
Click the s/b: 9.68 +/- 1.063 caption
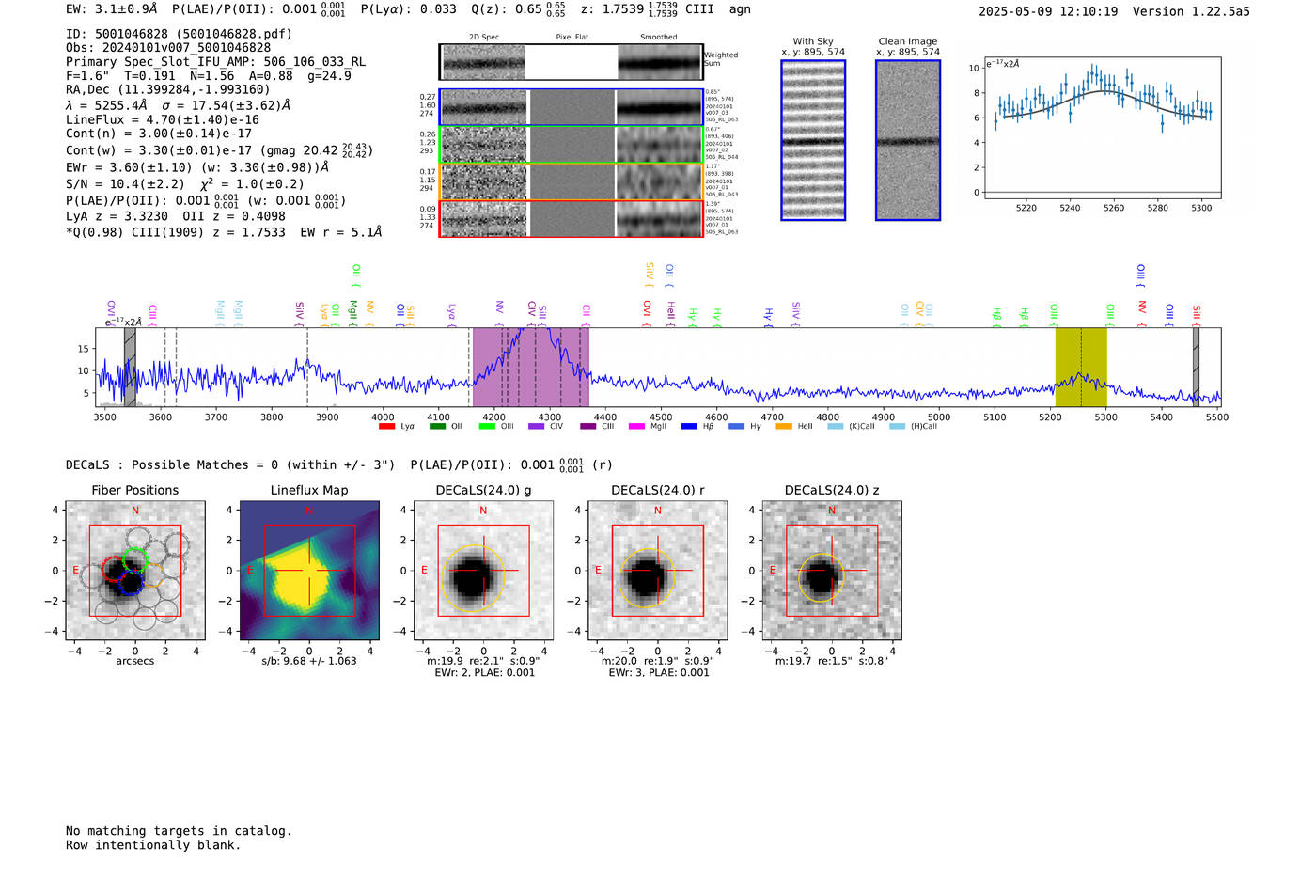(309, 661)
